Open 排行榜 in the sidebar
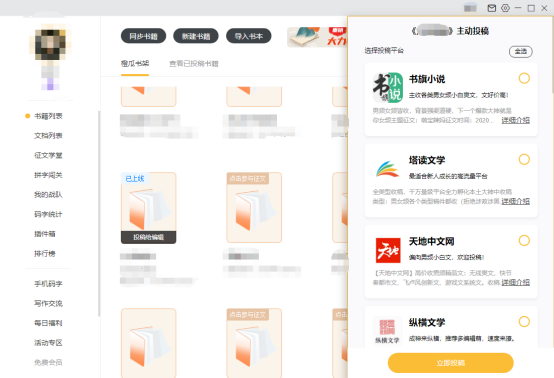This screenshot has width=554, height=378. click(45, 254)
